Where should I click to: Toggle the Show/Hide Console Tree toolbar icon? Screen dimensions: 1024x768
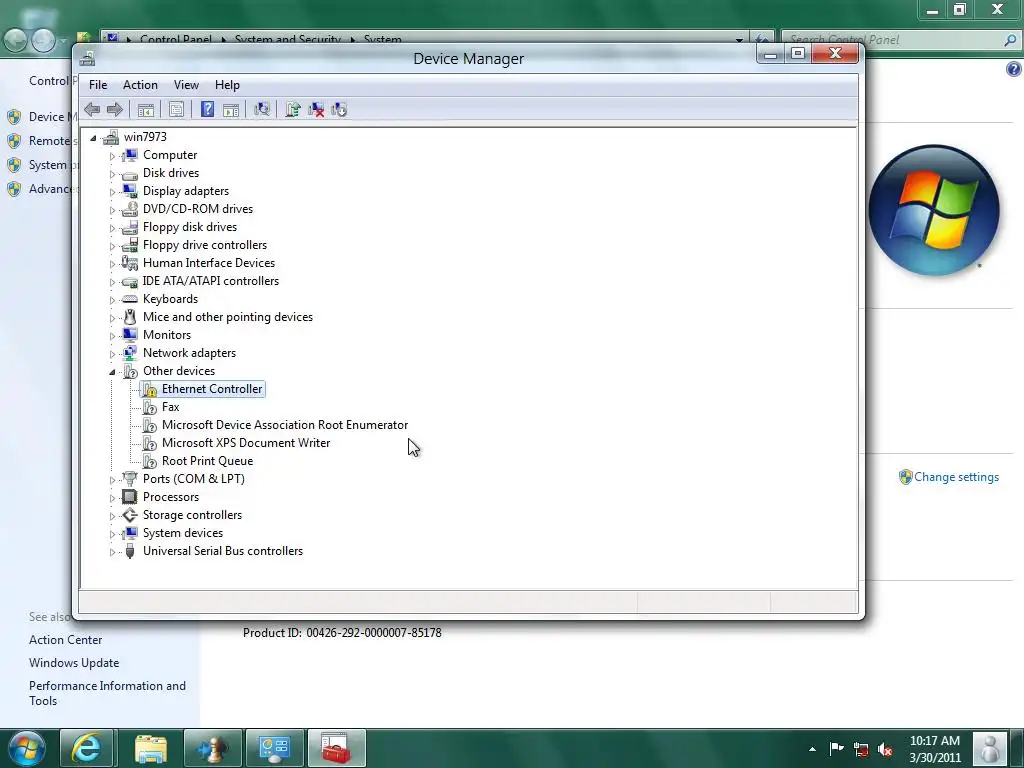pyautogui.click(x=146, y=110)
